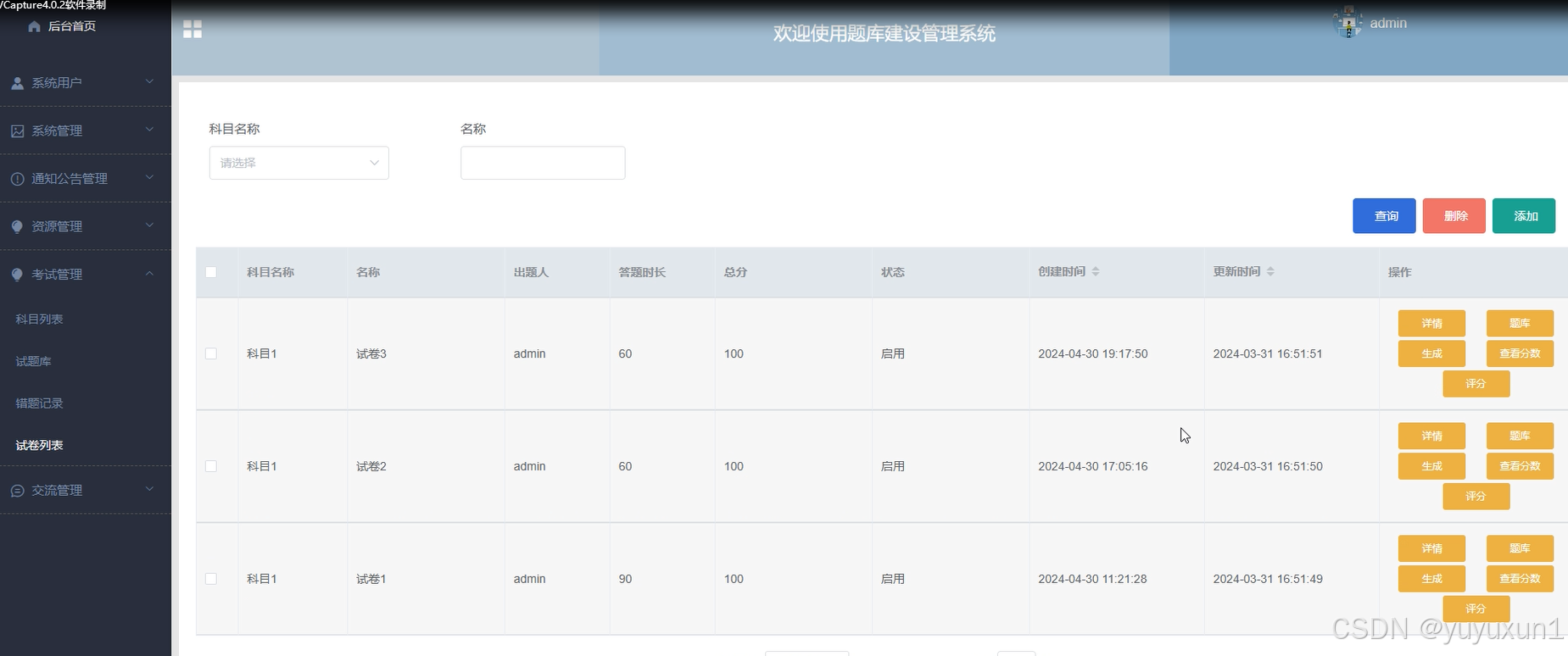Viewport: 1568px width, 656px height.
Task: Open 详情 for 试卷1
Action: [x=1431, y=548]
